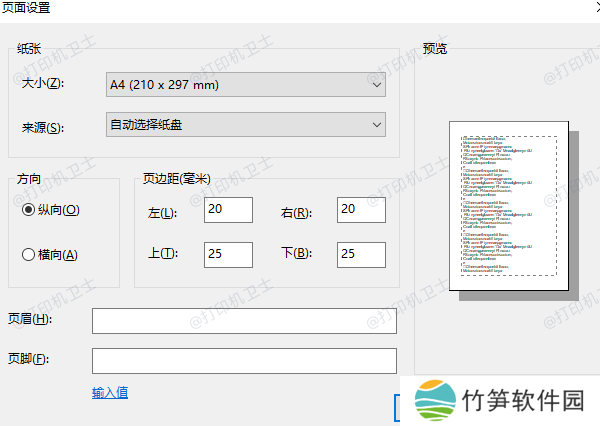Focus the 右 right margin field

click(361, 211)
